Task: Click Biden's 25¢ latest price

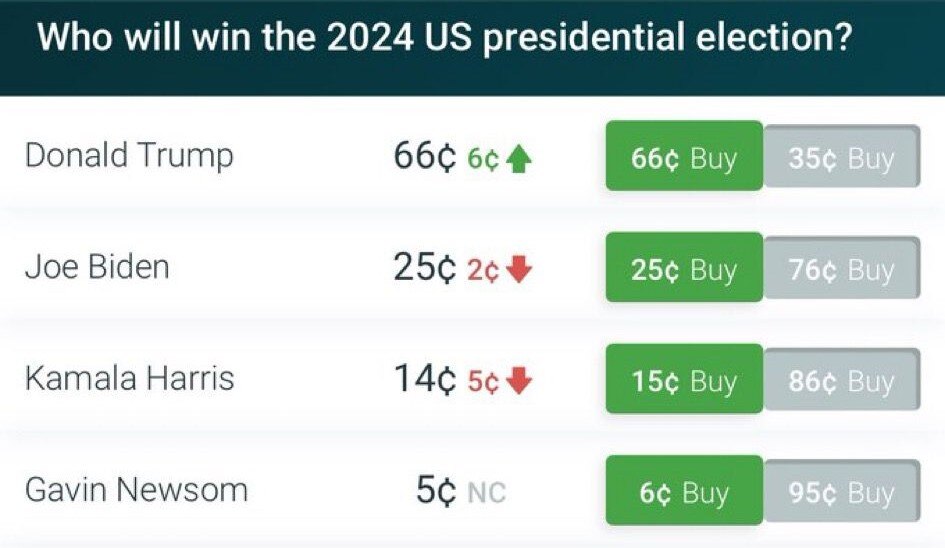Action: coord(425,269)
